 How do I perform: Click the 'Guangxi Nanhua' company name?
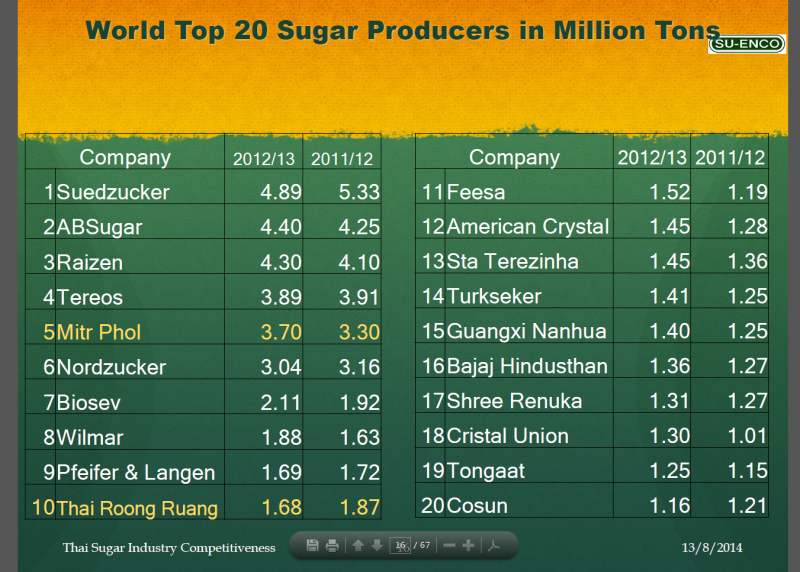527,331
